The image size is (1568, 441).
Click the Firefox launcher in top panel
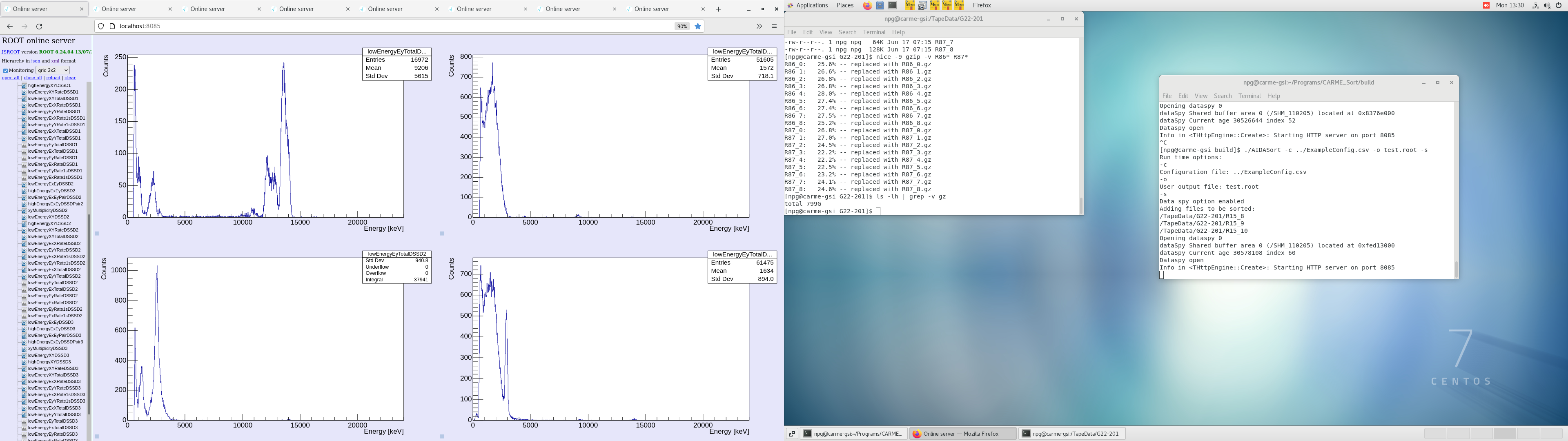(x=867, y=5)
